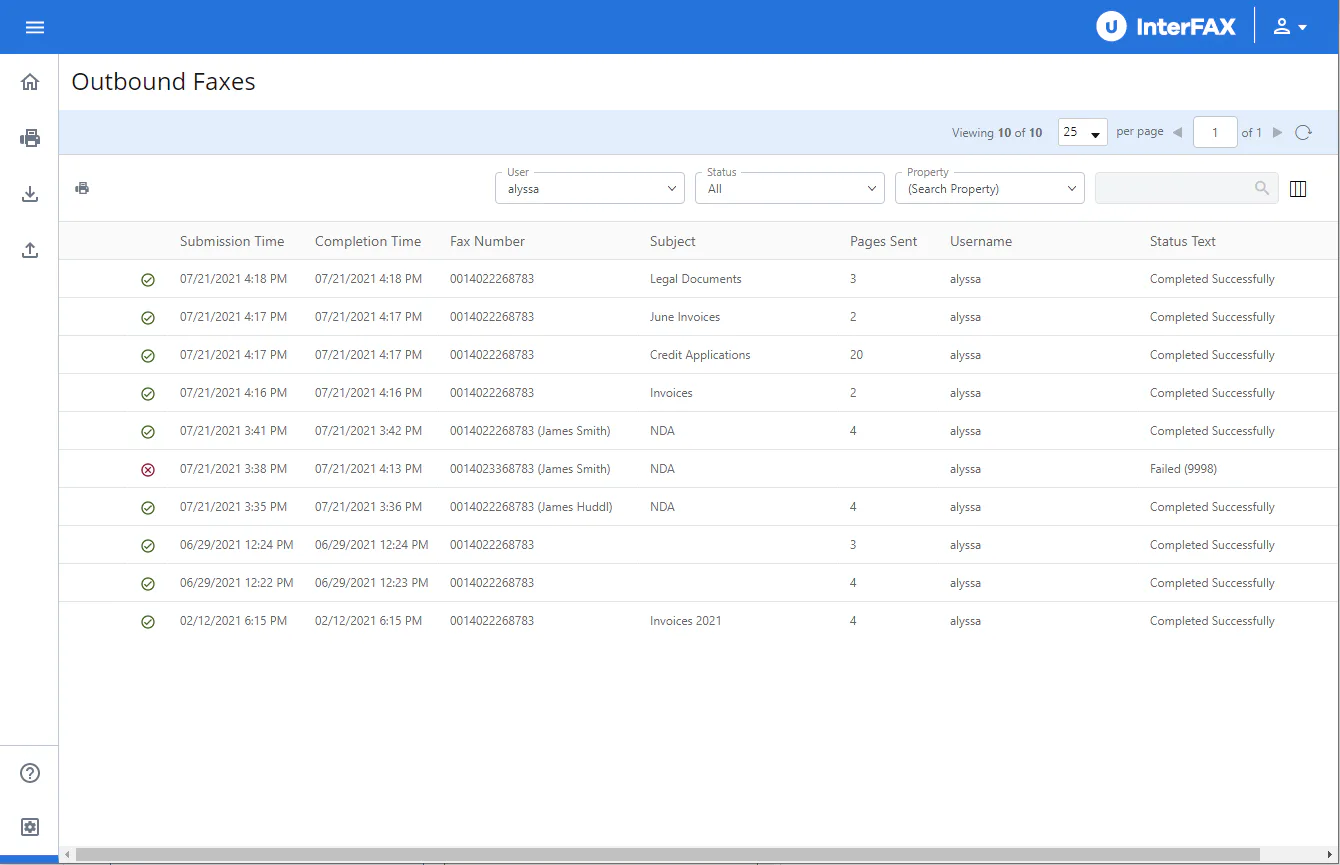This screenshot has width=1340, height=865.
Task: Open the inbound download icon in sidebar
Action: [x=30, y=194]
